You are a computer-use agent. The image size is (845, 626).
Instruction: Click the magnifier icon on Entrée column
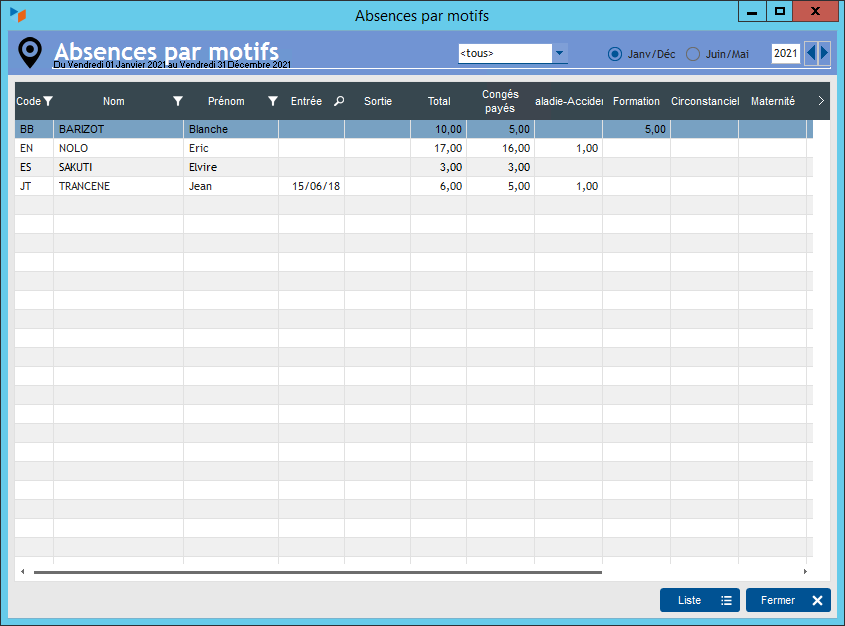pos(339,101)
